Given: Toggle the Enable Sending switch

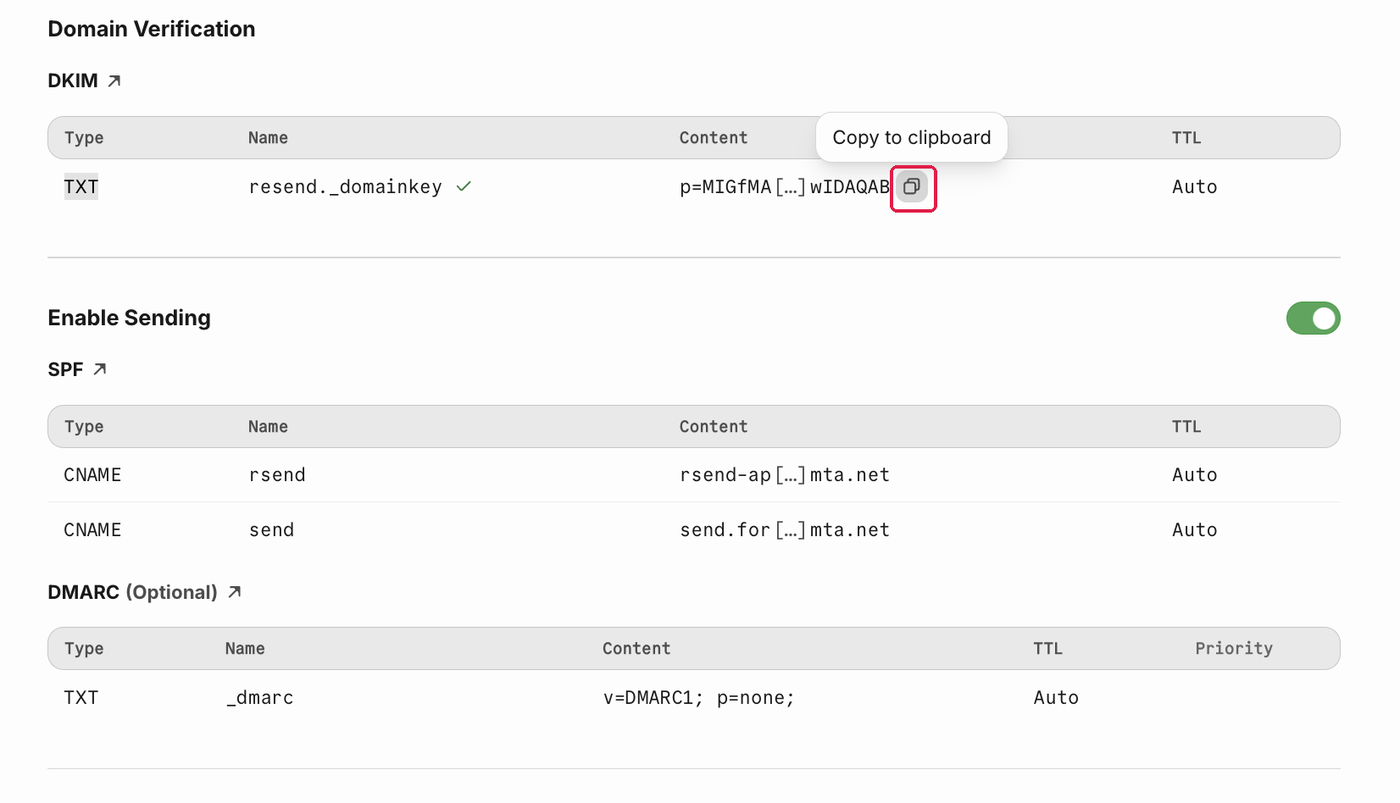Looking at the screenshot, I should click(1313, 318).
